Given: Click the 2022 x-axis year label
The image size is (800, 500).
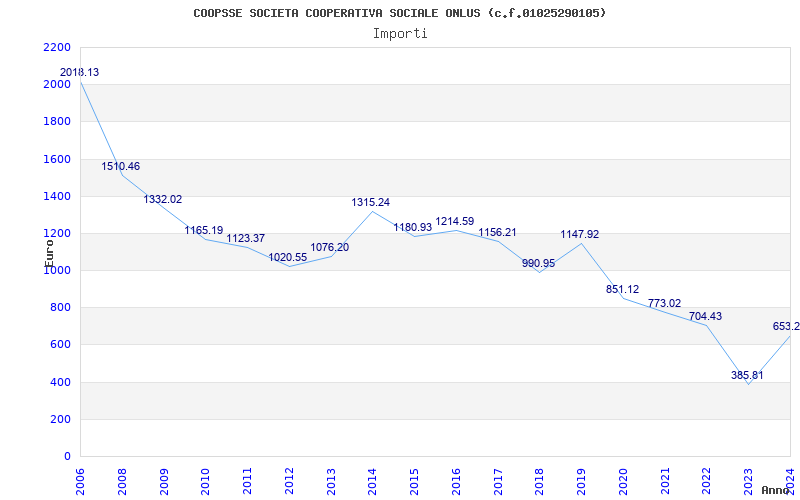Looking at the screenshot, I should (x=707, y=481).
